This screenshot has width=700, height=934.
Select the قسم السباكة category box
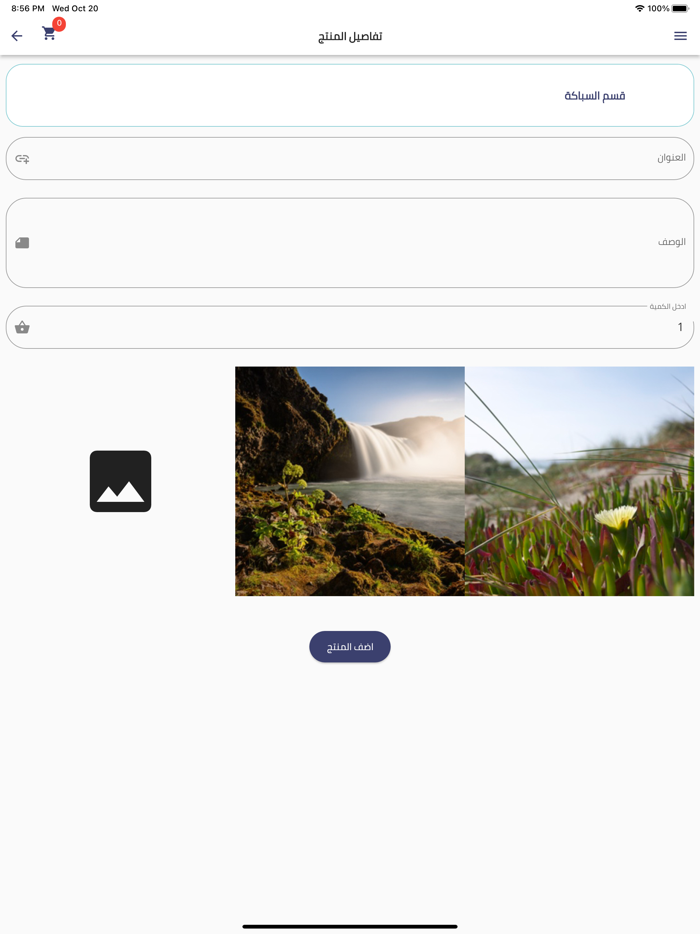[350, 95]
